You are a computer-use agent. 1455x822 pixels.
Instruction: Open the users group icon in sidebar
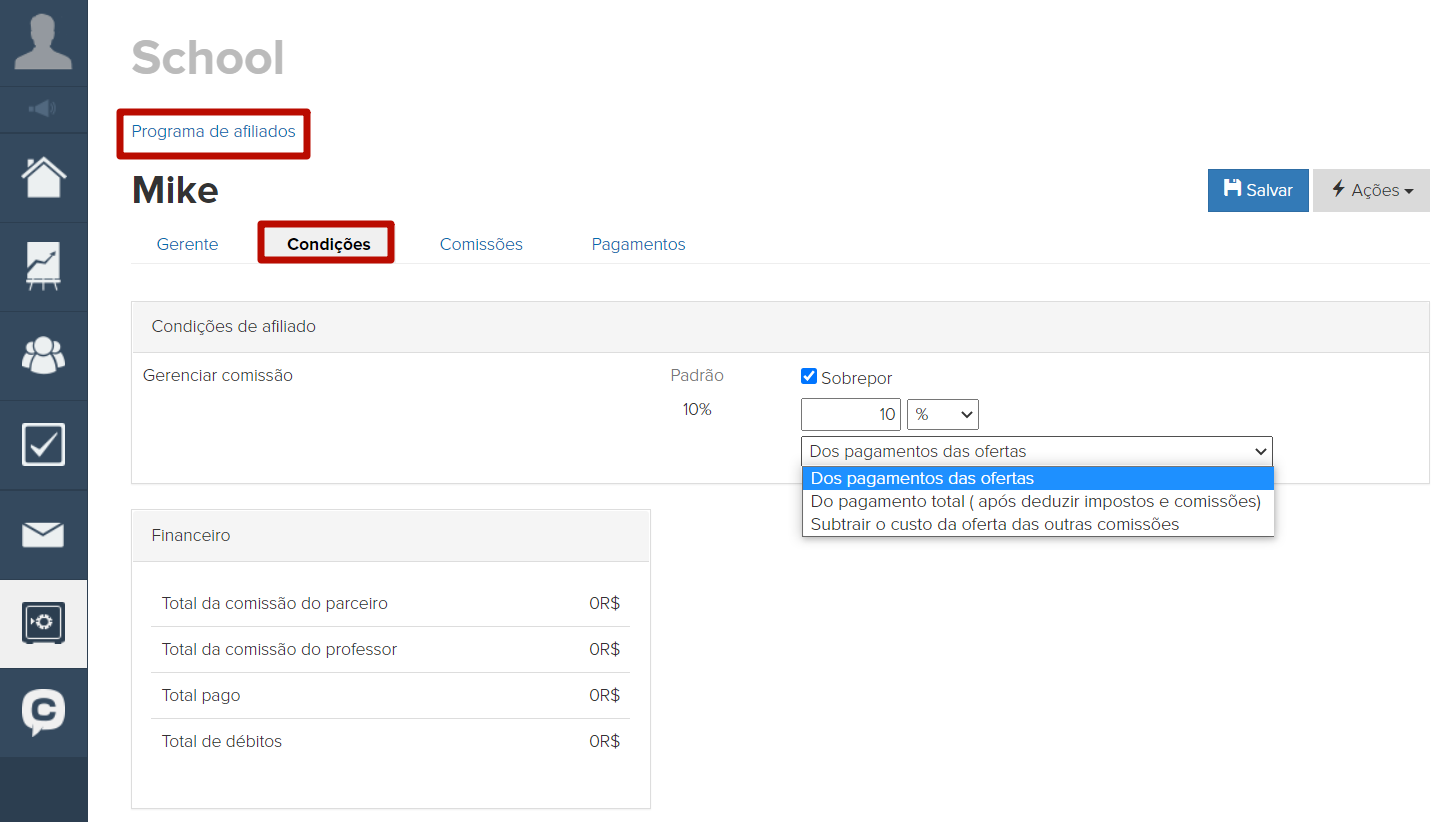coord(43,356)
